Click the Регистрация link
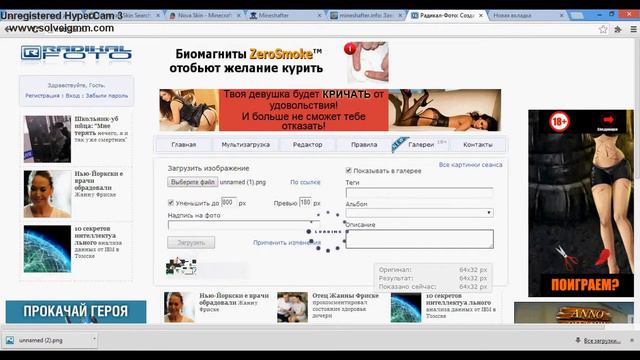 [42, 96]
